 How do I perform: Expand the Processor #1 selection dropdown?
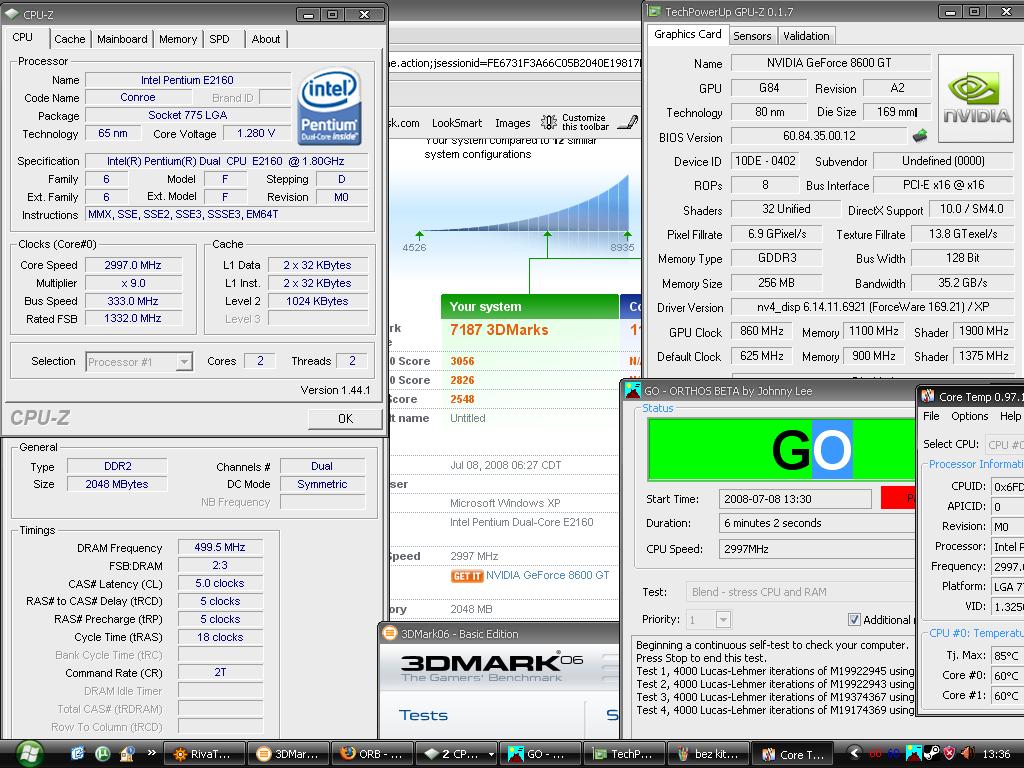pyautogui.click(x=185, y=361)
